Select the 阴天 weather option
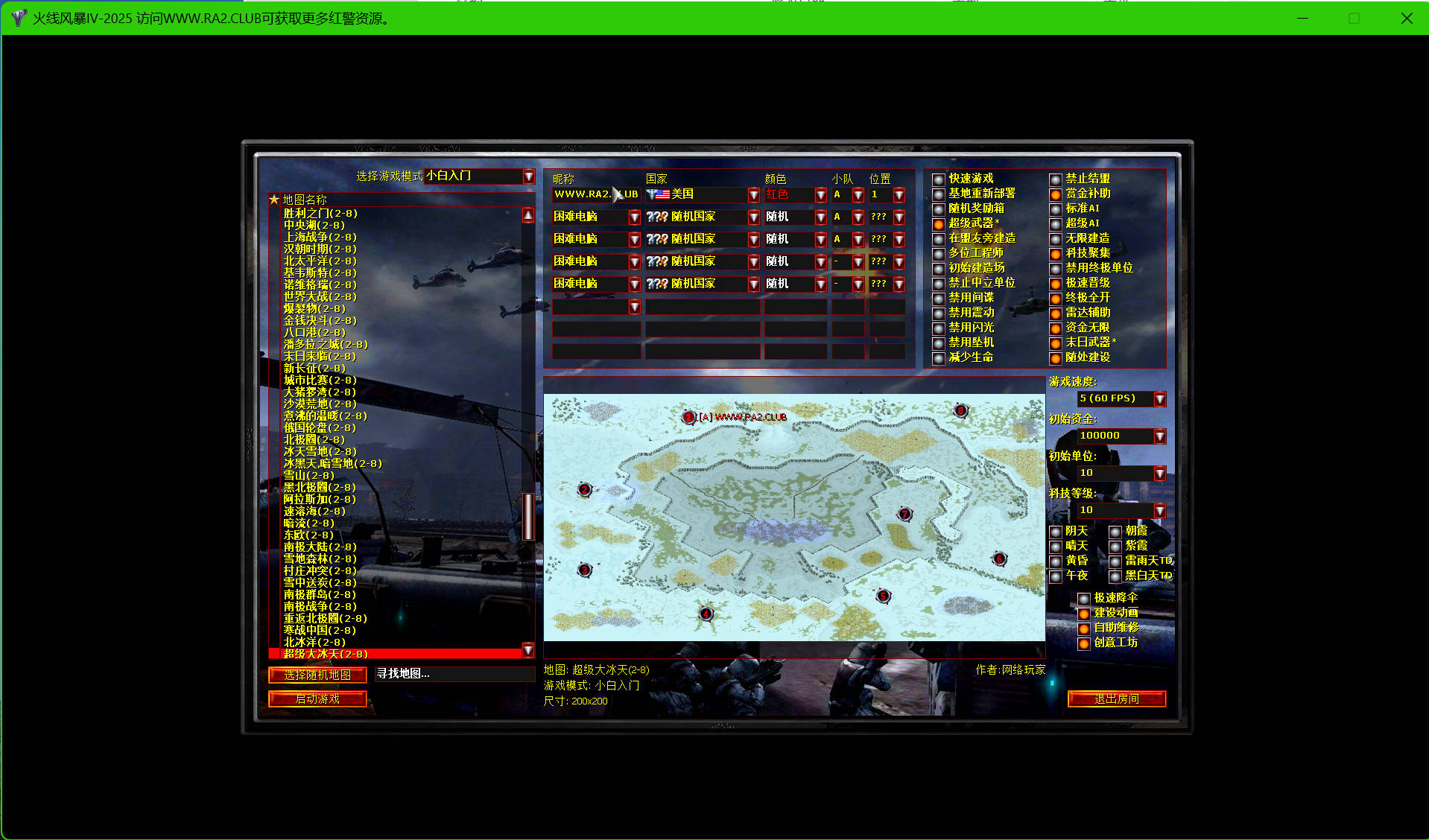 point(1056,532)
